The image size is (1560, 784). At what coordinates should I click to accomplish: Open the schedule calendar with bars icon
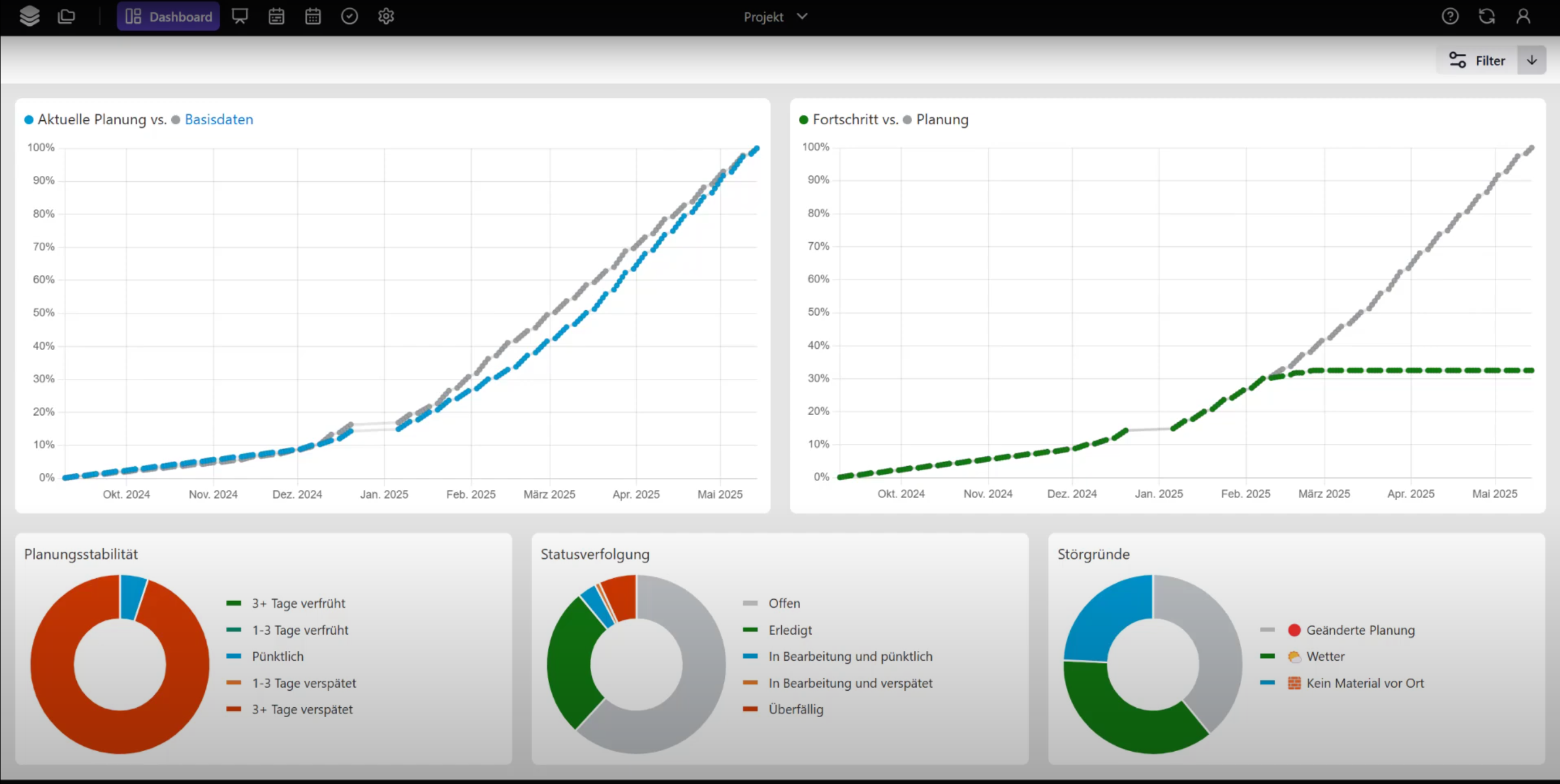click(x=276, y=16)
